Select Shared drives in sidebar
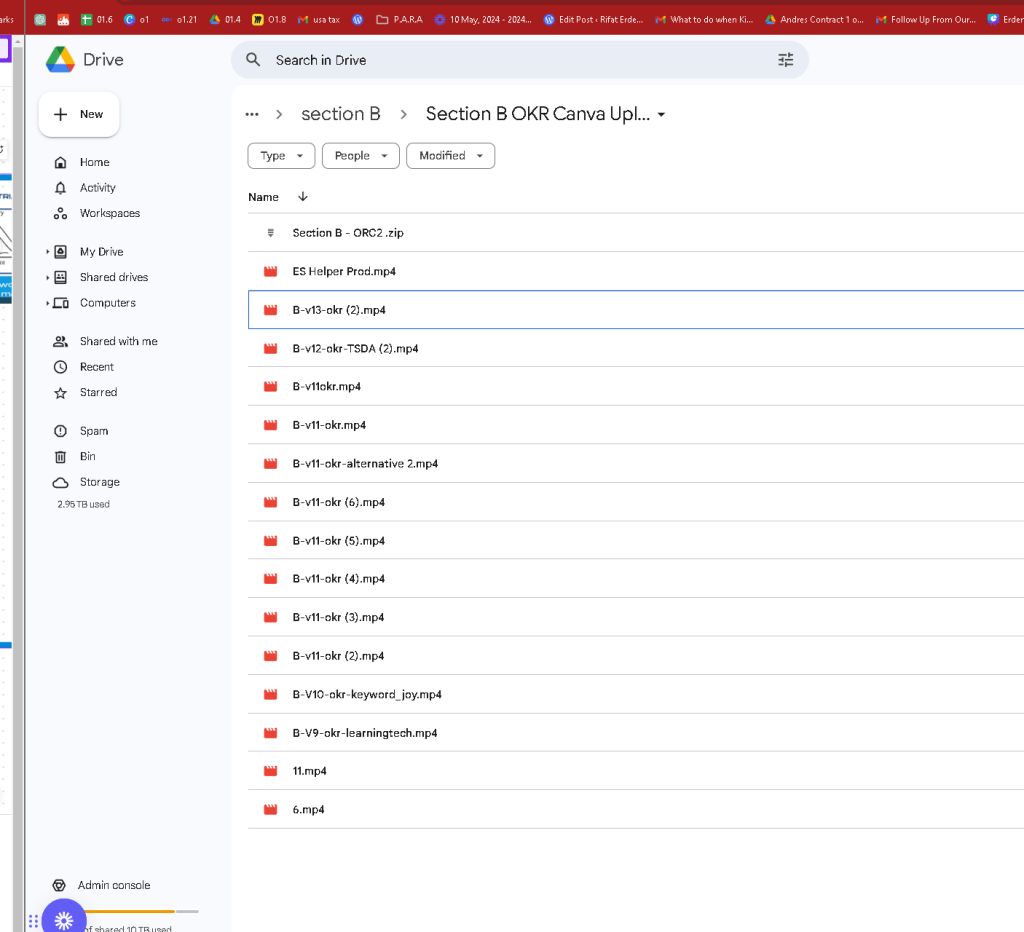 point(114,277)
